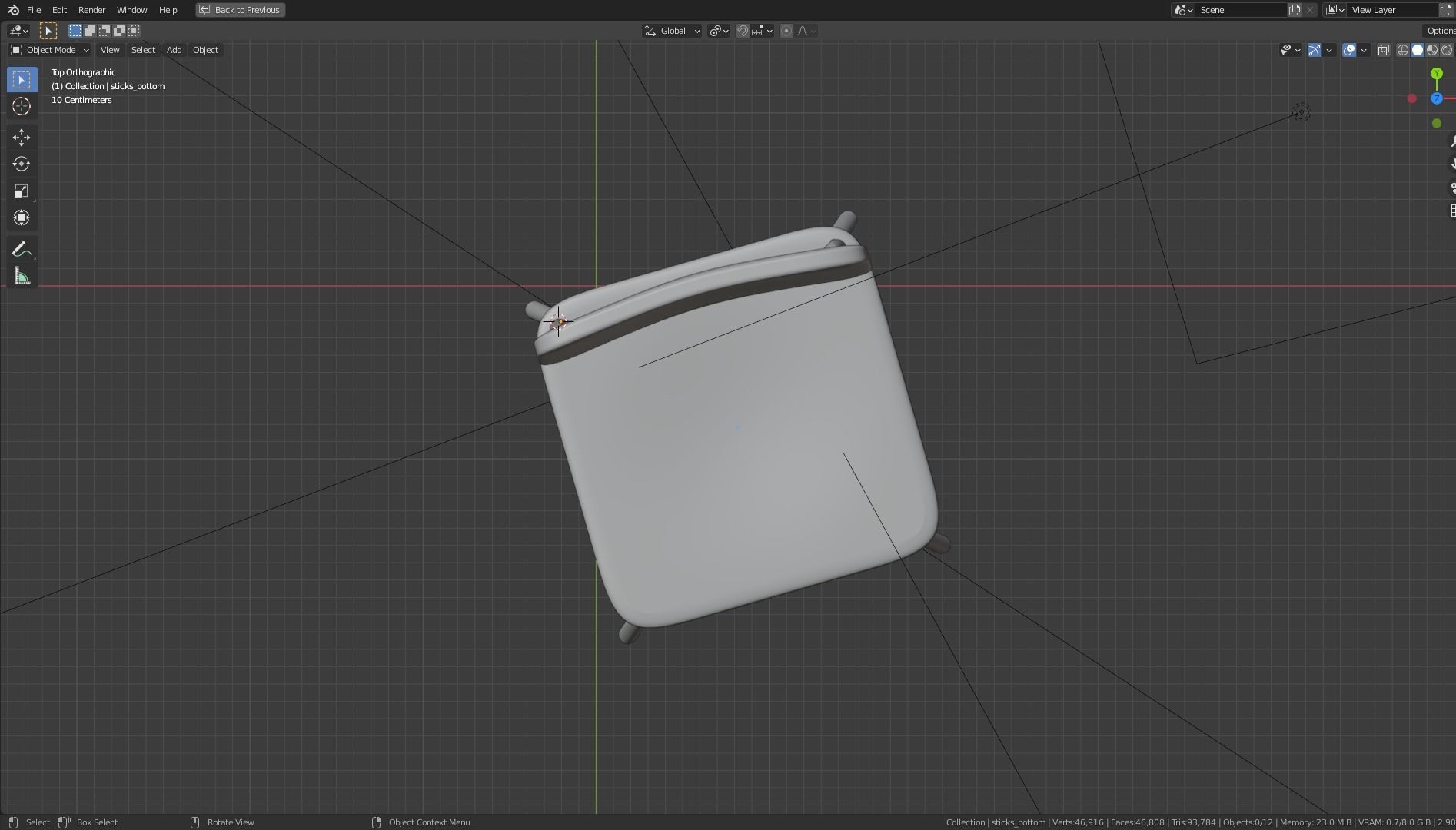Screen dimensions: 1456x830
Task: Expand gizmo options dropdown arrow
Action: click(1329, 50)
